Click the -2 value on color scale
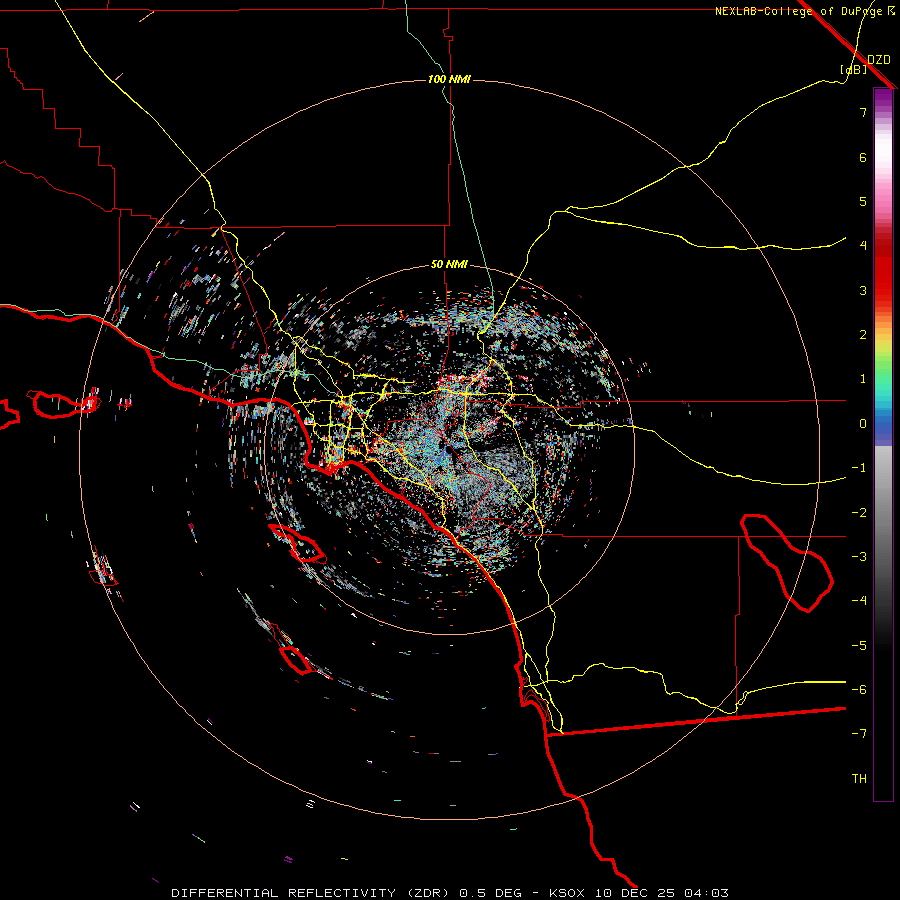Image resolution: width=900 pixels, height=900 pixels. click(859, 513)
